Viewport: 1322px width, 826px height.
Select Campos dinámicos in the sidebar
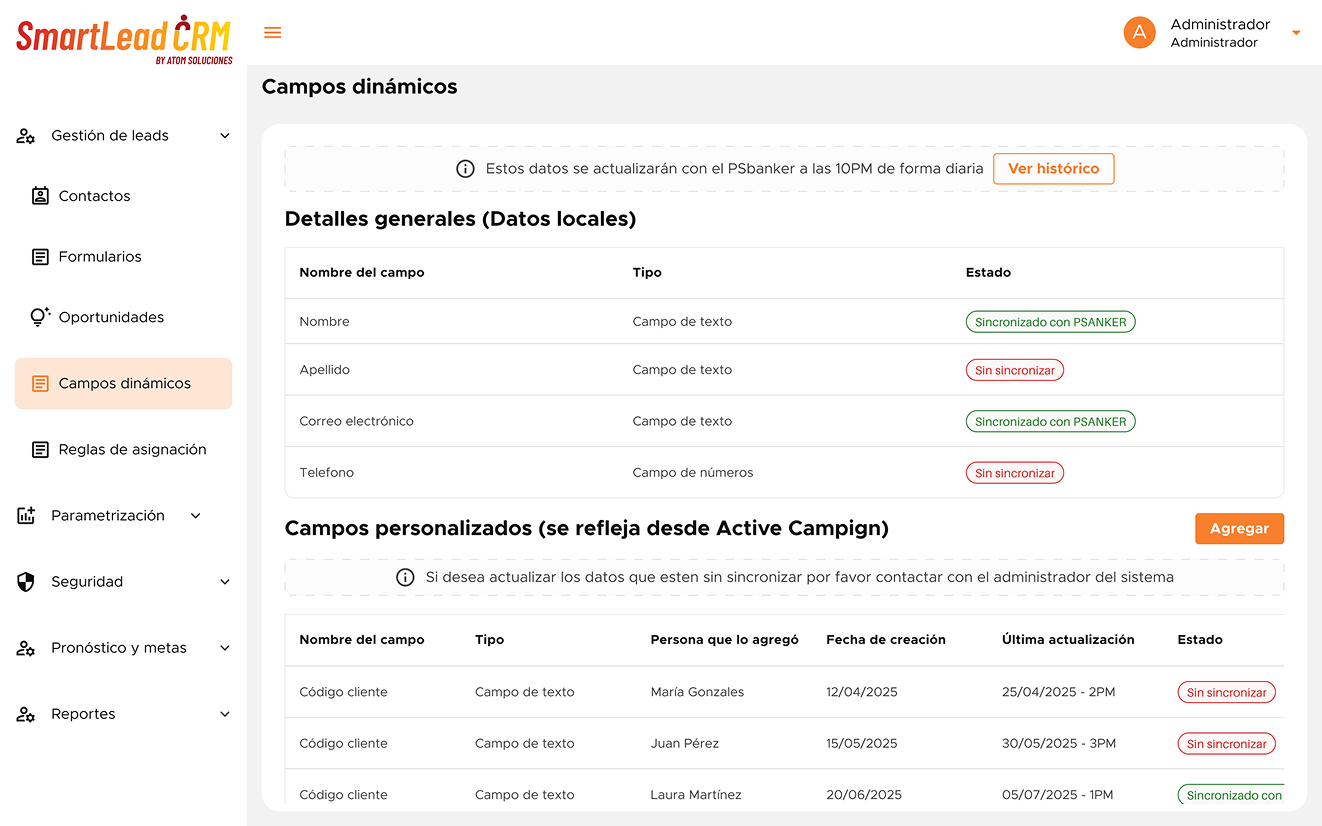(123, 384)
